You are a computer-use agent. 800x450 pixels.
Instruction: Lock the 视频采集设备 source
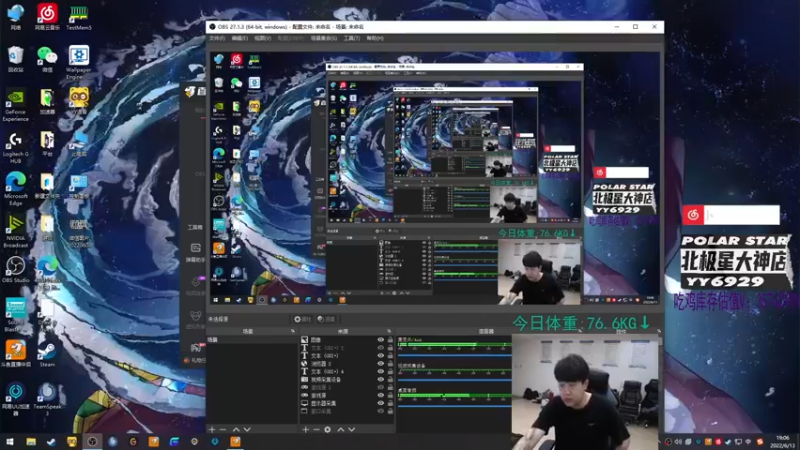(391, 379)
